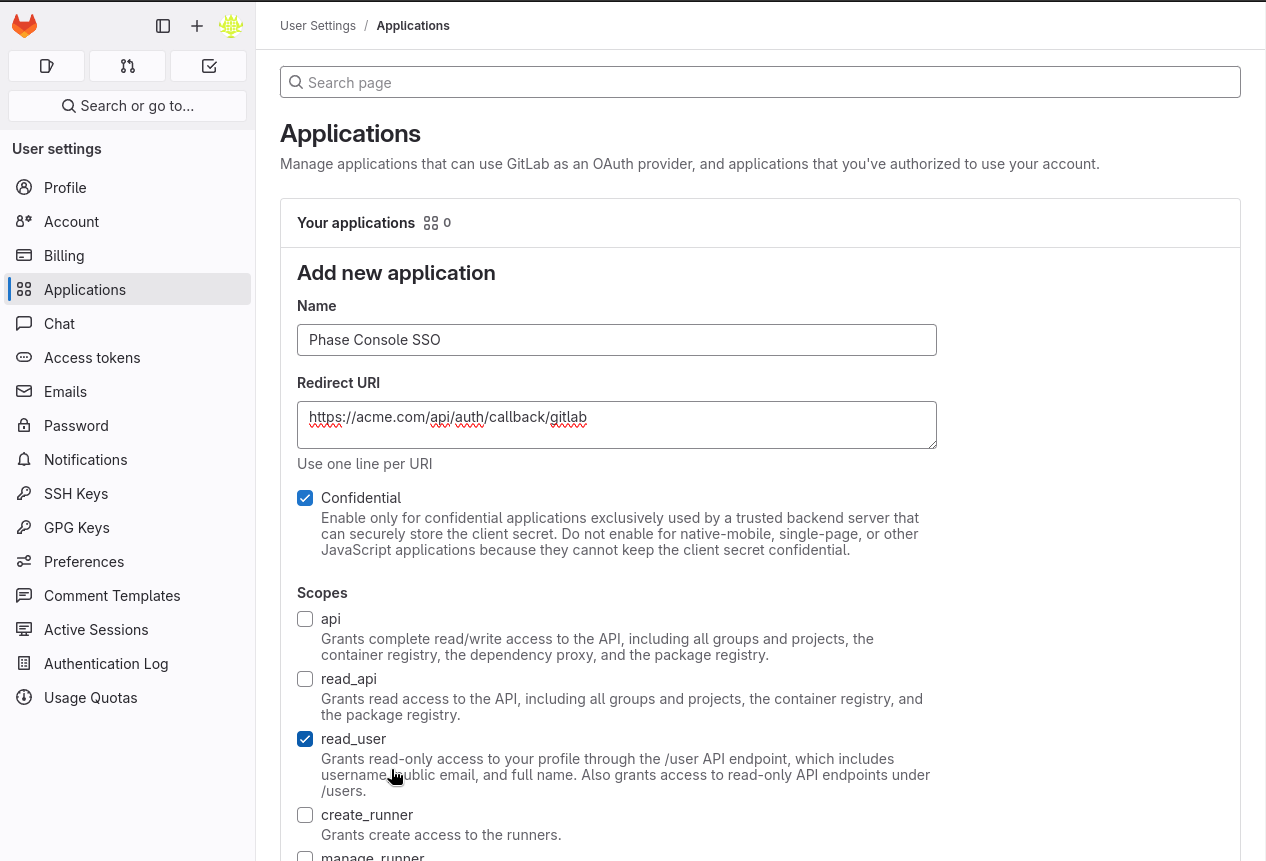Click the Billing credit card icon
Viewport: 1266px width, 861px height.
[x=24, y=255]
